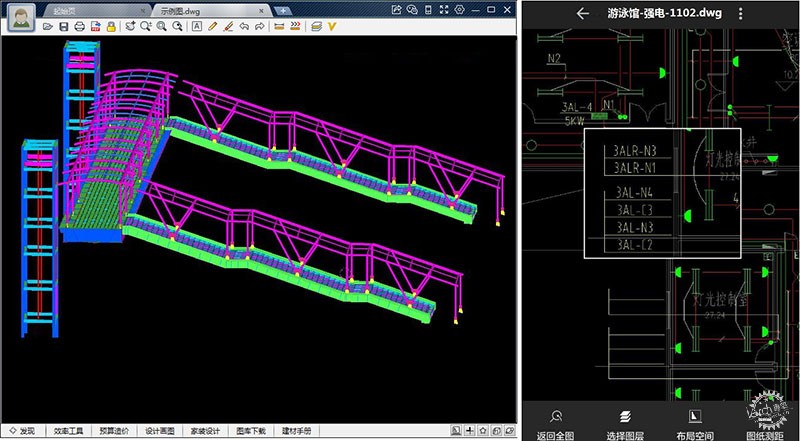800x441 pixels.
Task: Click the yellow V VIP icon
Action: click(332, 27)
